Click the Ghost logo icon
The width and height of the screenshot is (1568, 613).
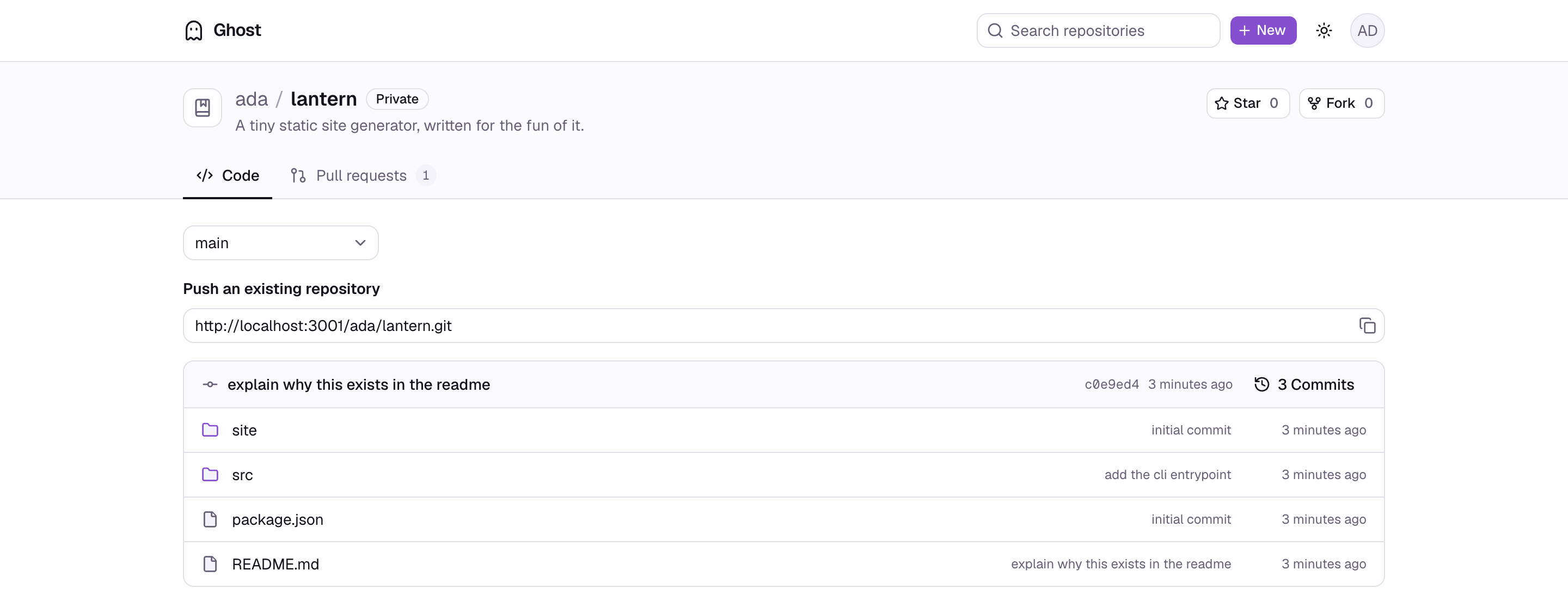pos(194,30)
